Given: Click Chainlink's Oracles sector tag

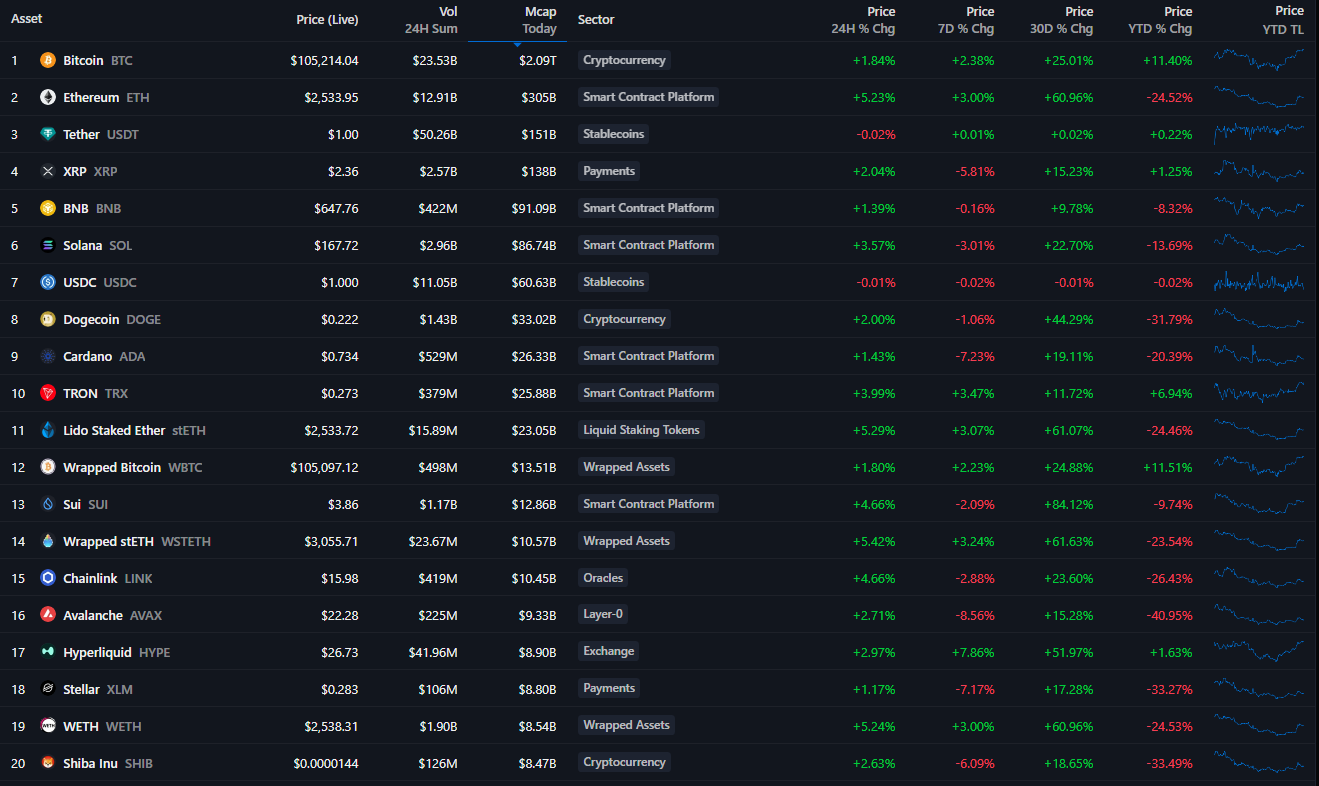Looking at the screenshot, I should pos(603,578).
